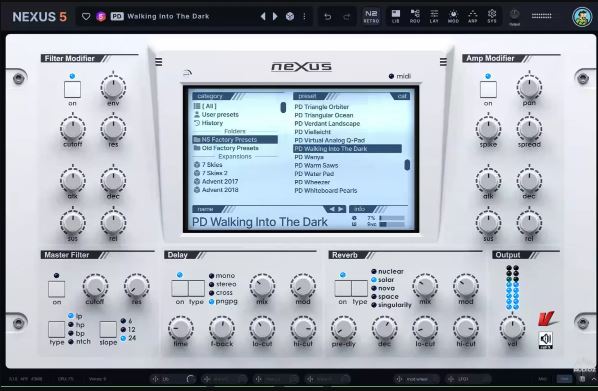Viewport: 598px width, 391px height.
Task: Click the red V logo icon
Action: pyautogui.click(x=547, y=318)
